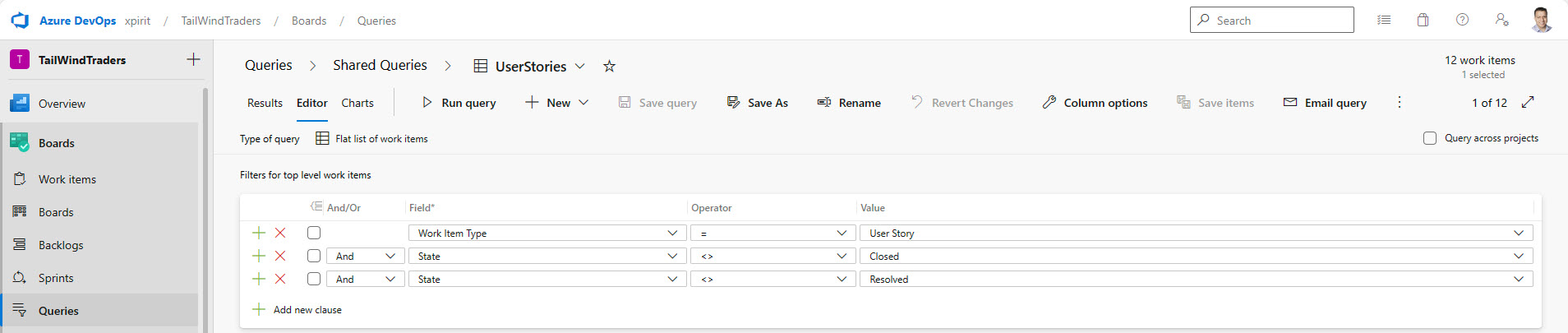Switch to the Results tab
The height and width of the screenshot is (333, 1568).
[265, 103]
